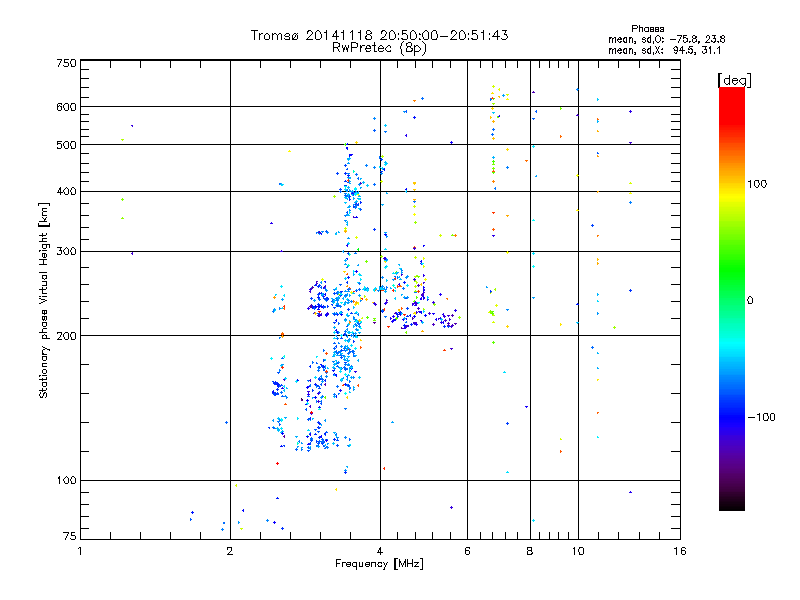
Task: Click the colorbar tick label "-100"
Action: coord(761,417)
